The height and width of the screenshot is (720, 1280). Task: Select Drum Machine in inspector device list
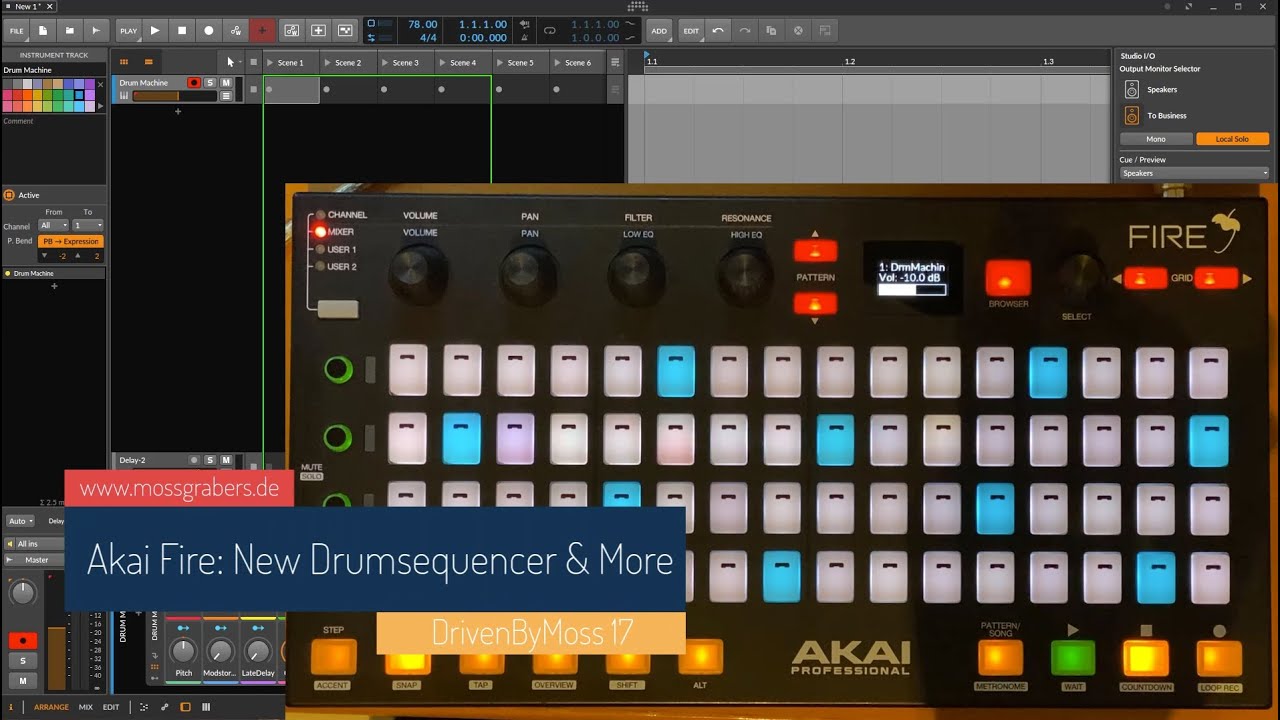coord(53,273)
